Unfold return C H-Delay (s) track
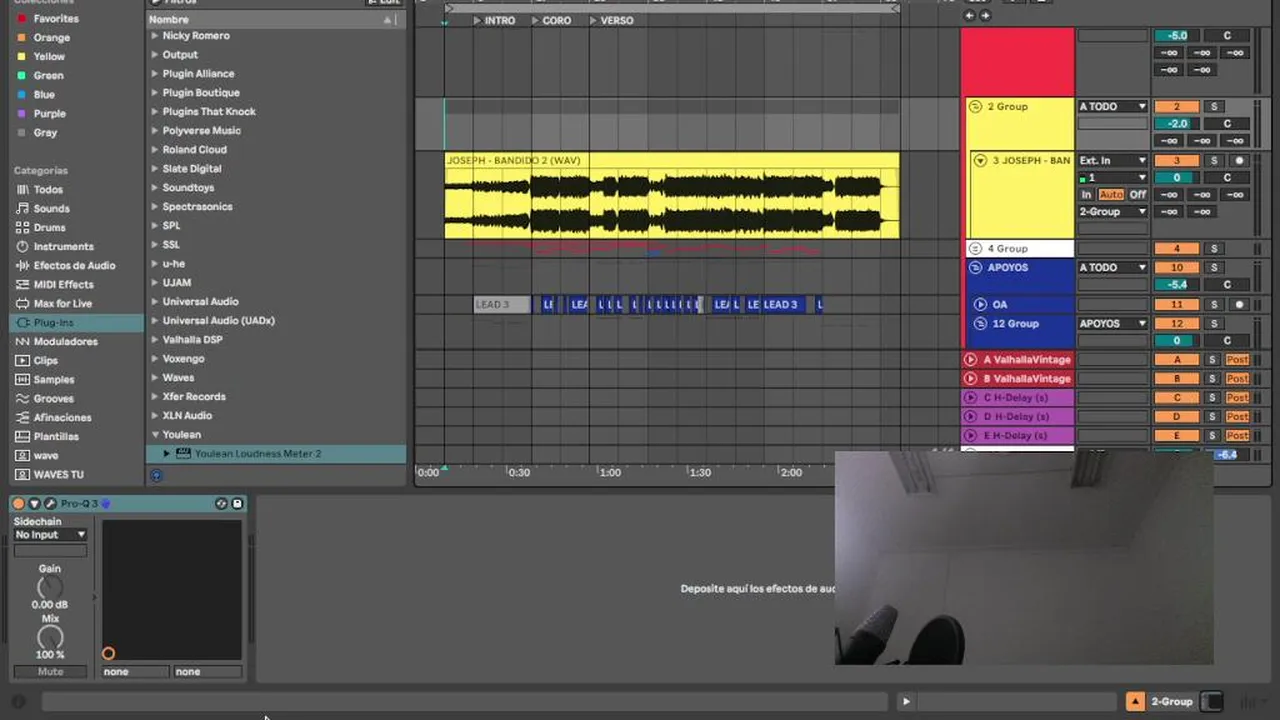1280x720 pixels. tap(970, 398)
